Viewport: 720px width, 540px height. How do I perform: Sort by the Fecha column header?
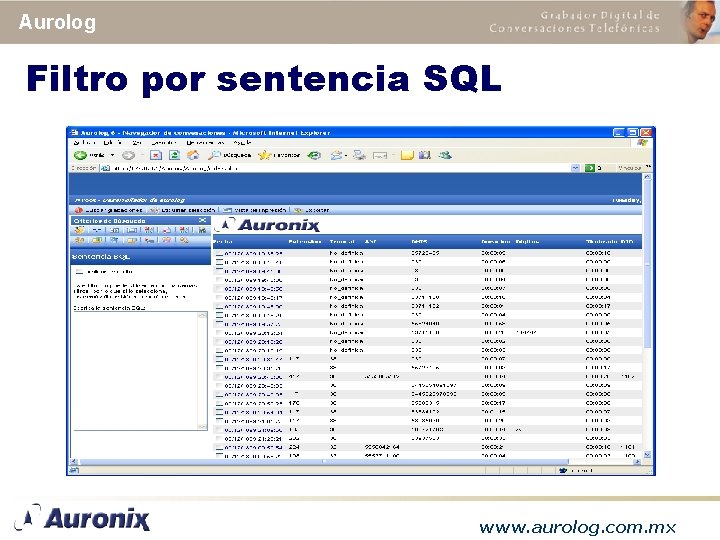point(223,242)
